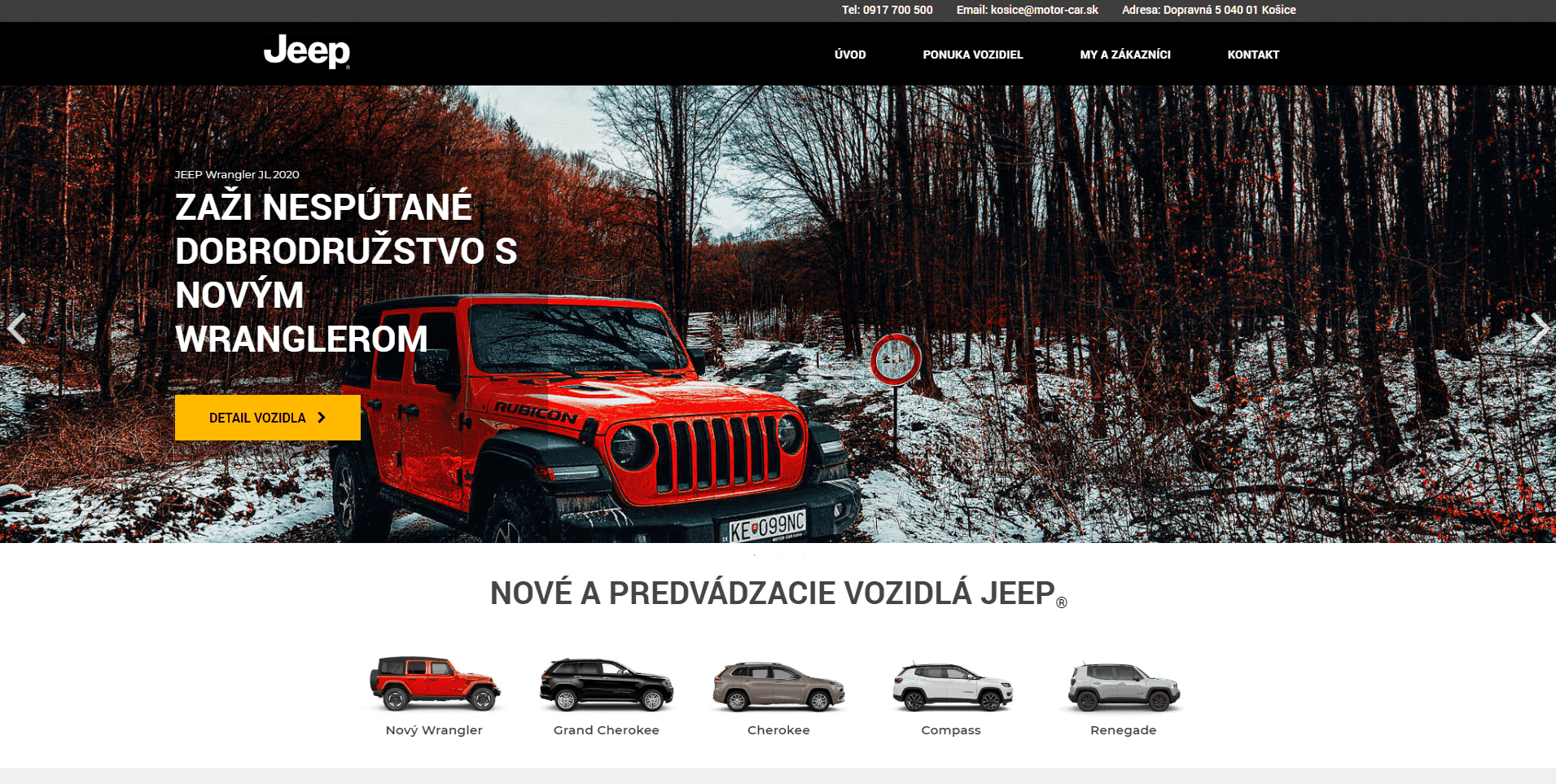Click the Renegade text label
1556x784 pixels.
click(1123, 730)
